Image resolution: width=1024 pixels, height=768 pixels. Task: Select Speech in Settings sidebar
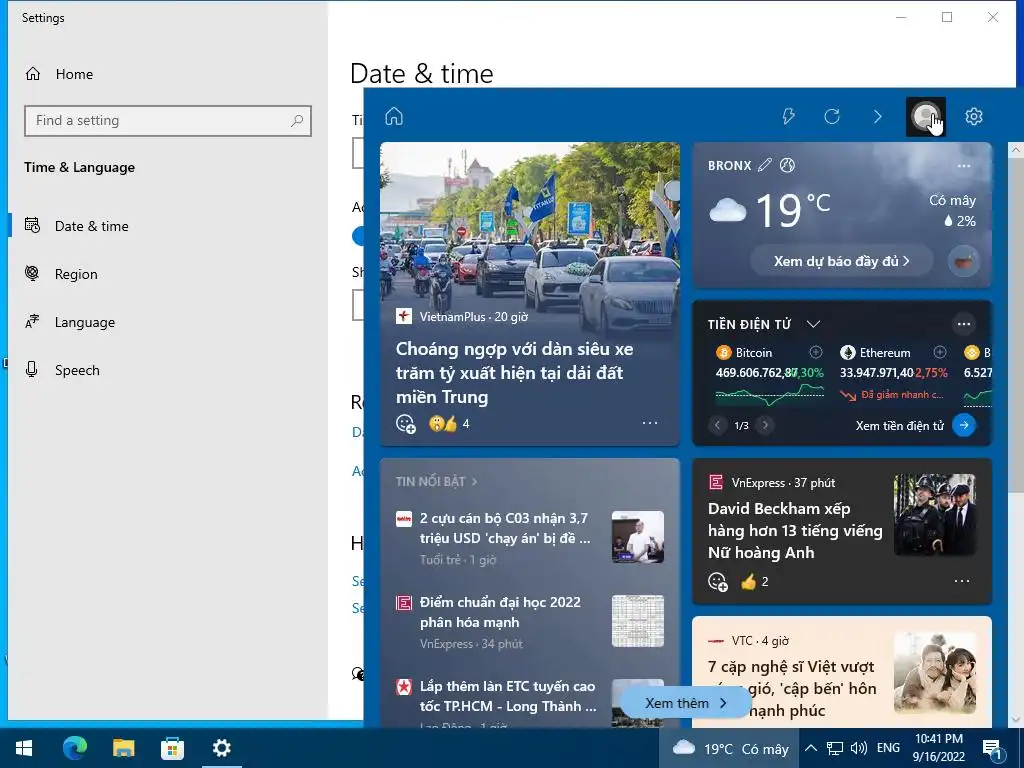(x=168, y=370)
